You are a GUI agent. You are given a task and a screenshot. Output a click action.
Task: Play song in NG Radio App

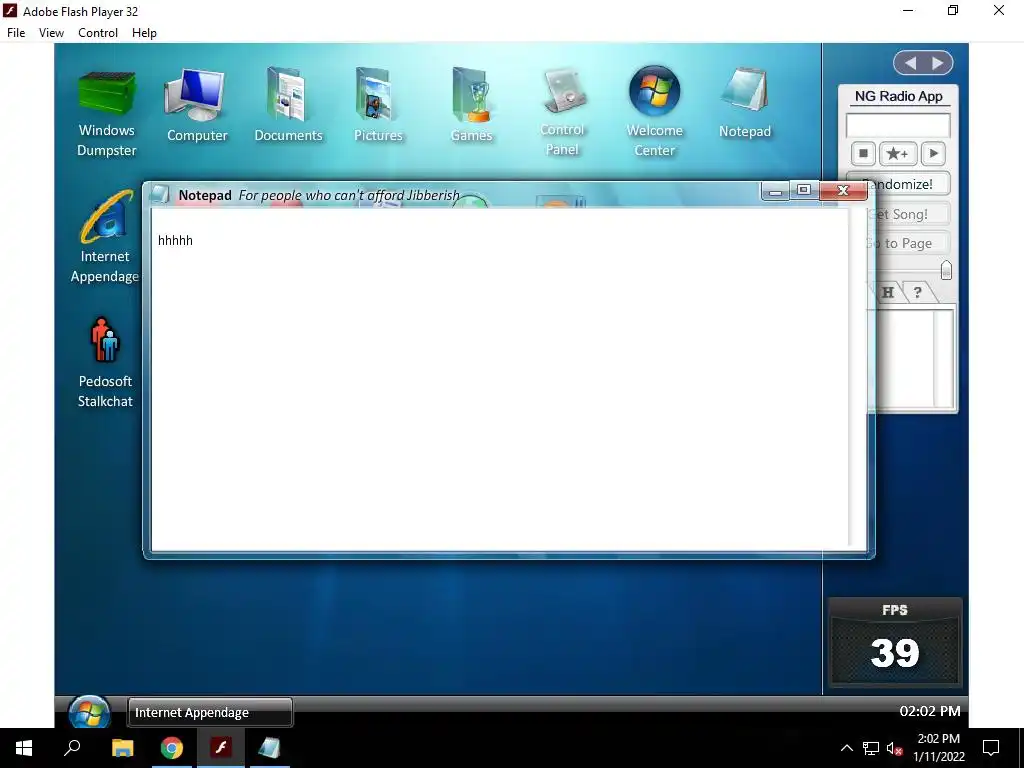[933, 153]
